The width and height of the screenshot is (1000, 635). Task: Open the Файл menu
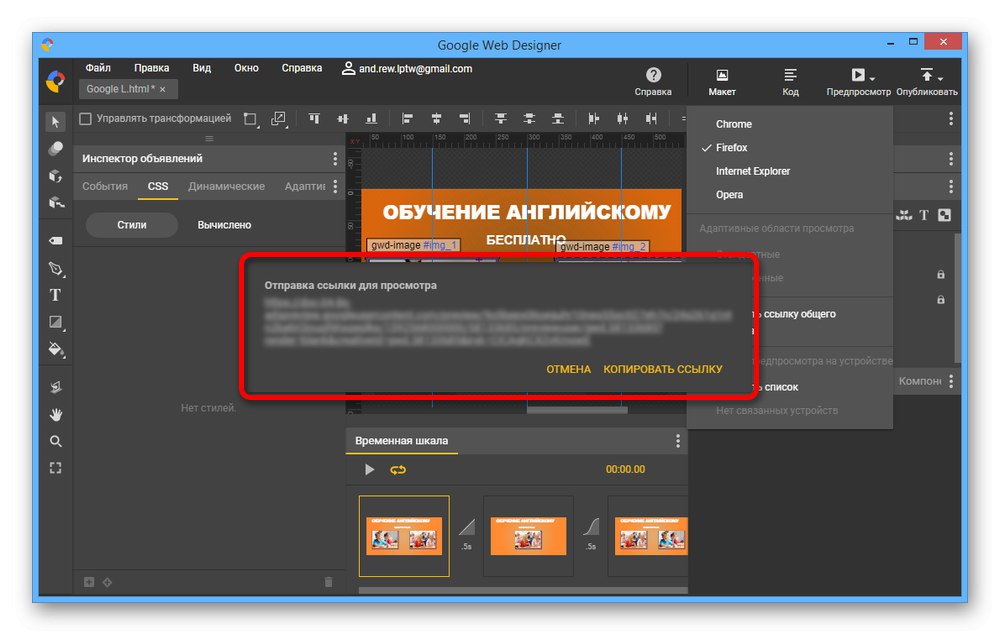point(98,68)
